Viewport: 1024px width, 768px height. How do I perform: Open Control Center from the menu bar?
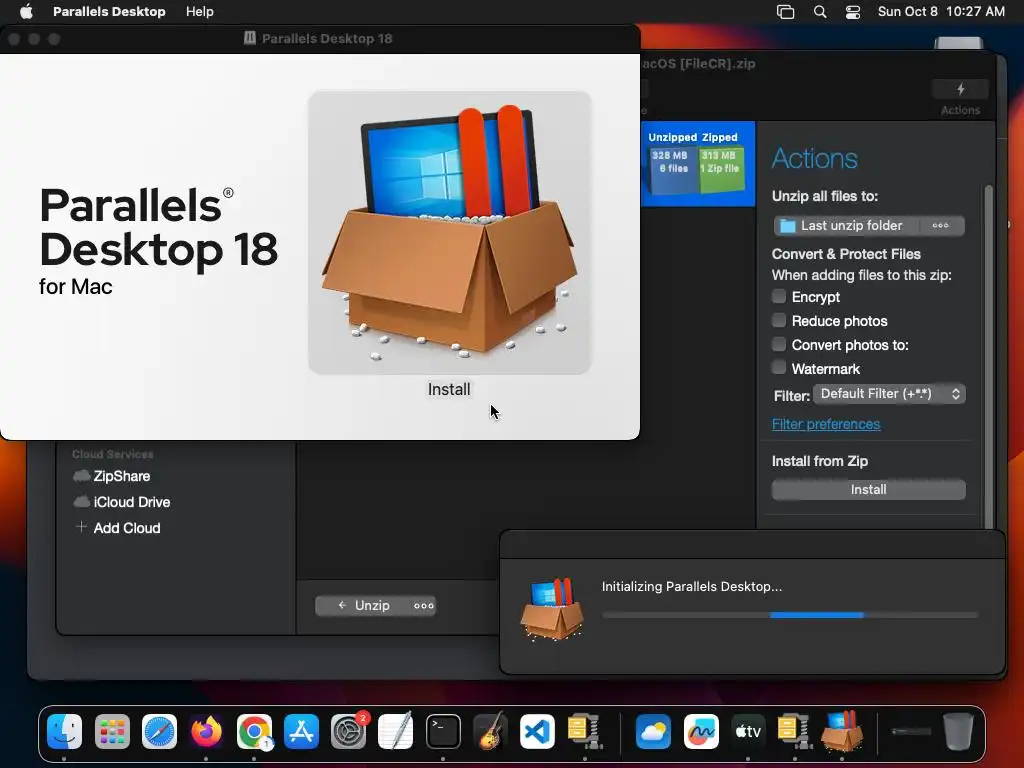853,12
